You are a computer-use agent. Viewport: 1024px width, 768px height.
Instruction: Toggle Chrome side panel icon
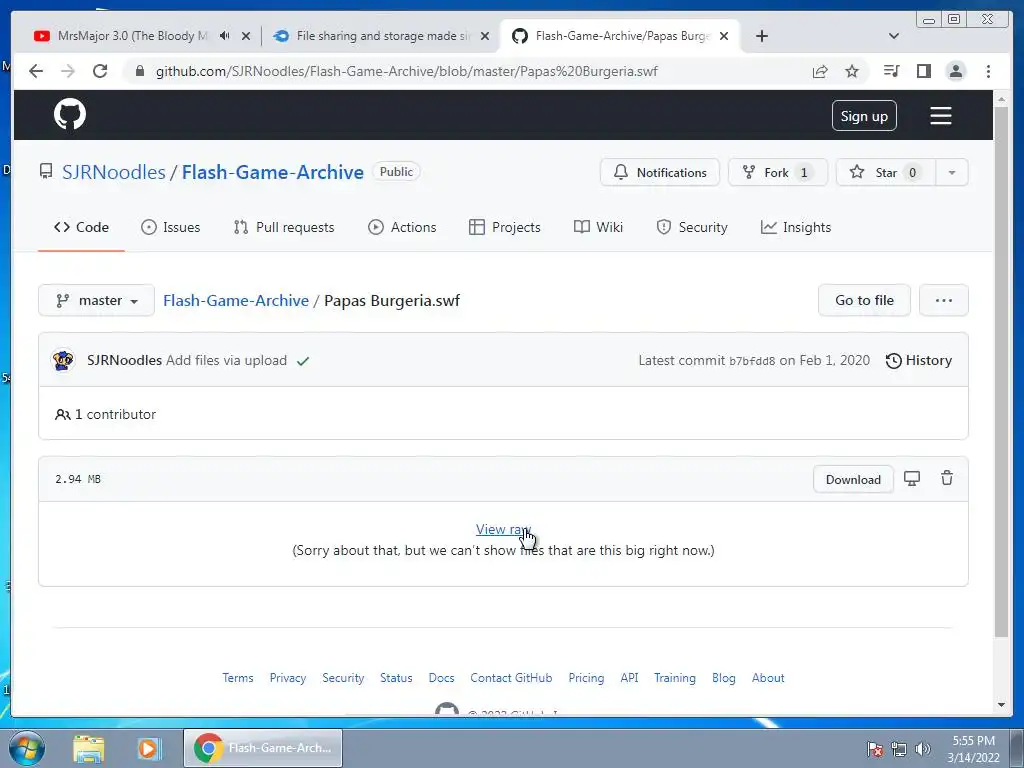923,71
